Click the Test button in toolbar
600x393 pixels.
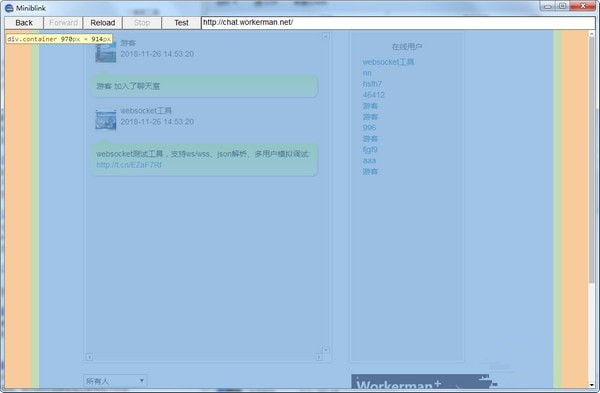click(181, 23)
